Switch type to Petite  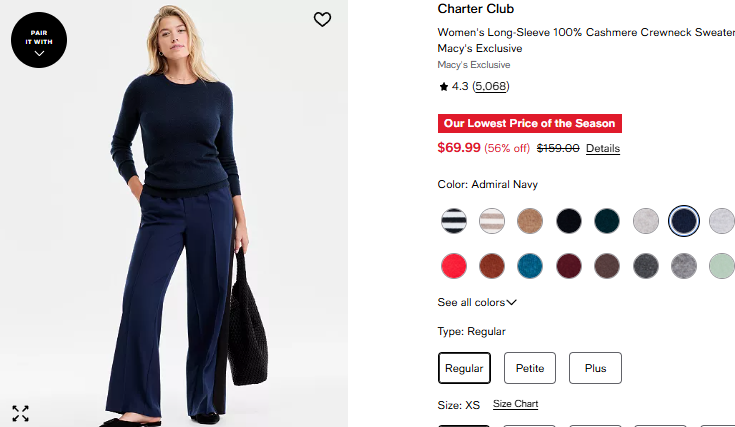[x=530, y=368]
